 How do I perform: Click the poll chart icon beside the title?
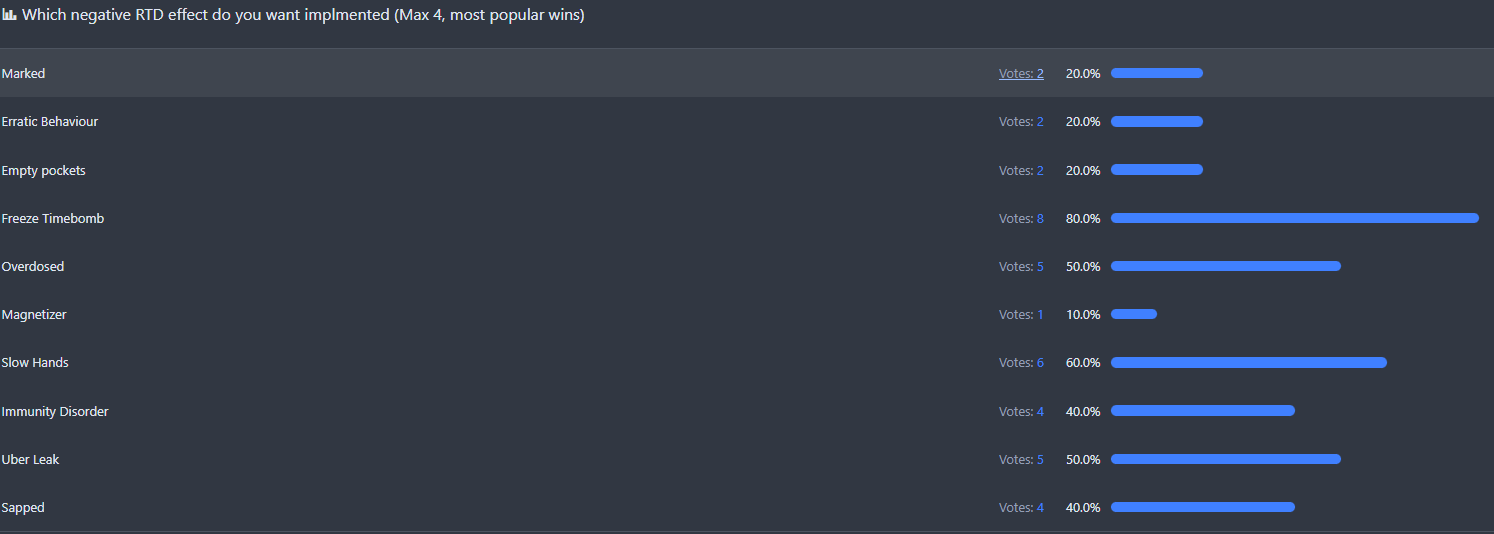(9, 15)
